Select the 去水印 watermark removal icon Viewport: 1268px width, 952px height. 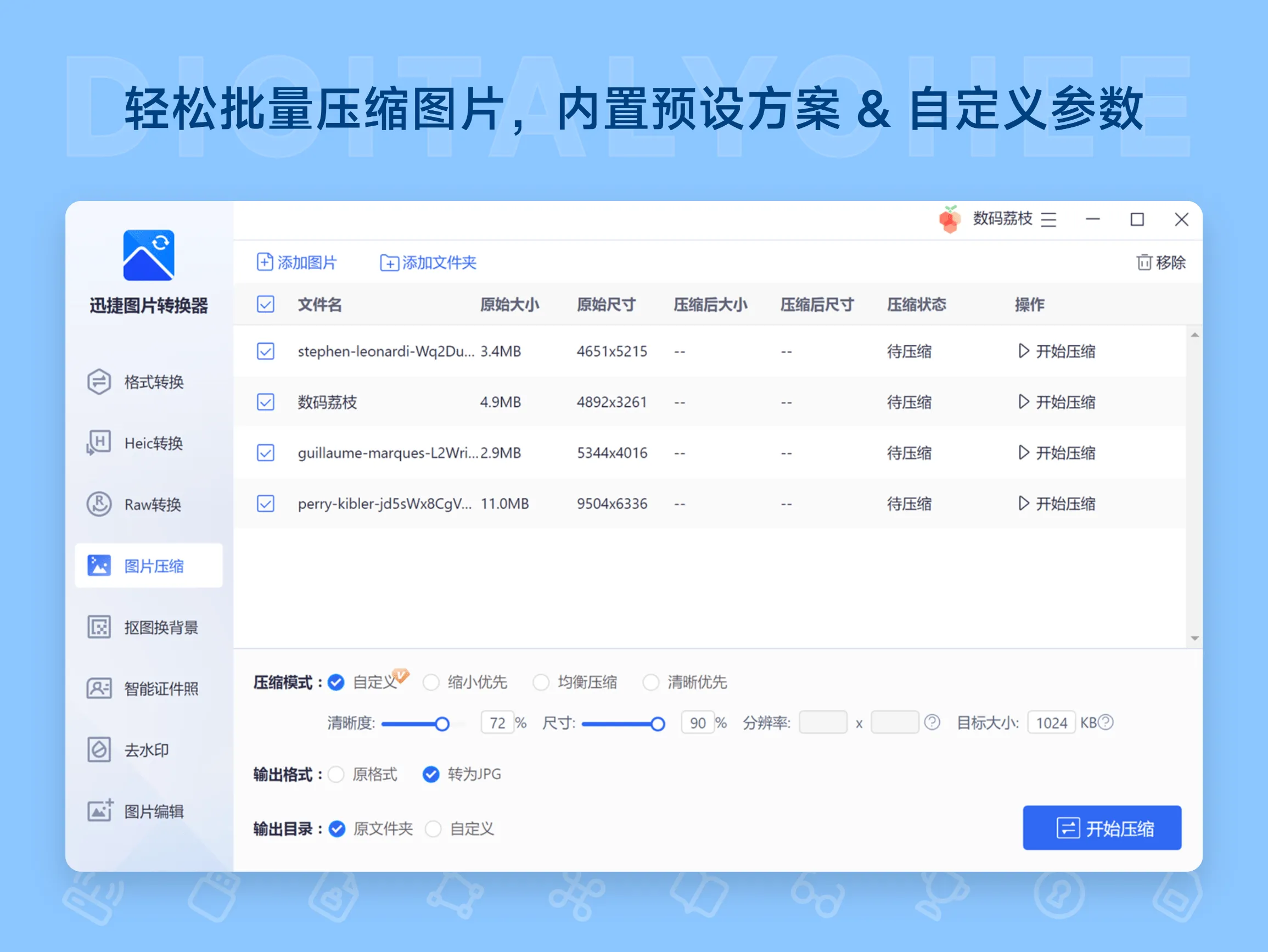point(99,750)
